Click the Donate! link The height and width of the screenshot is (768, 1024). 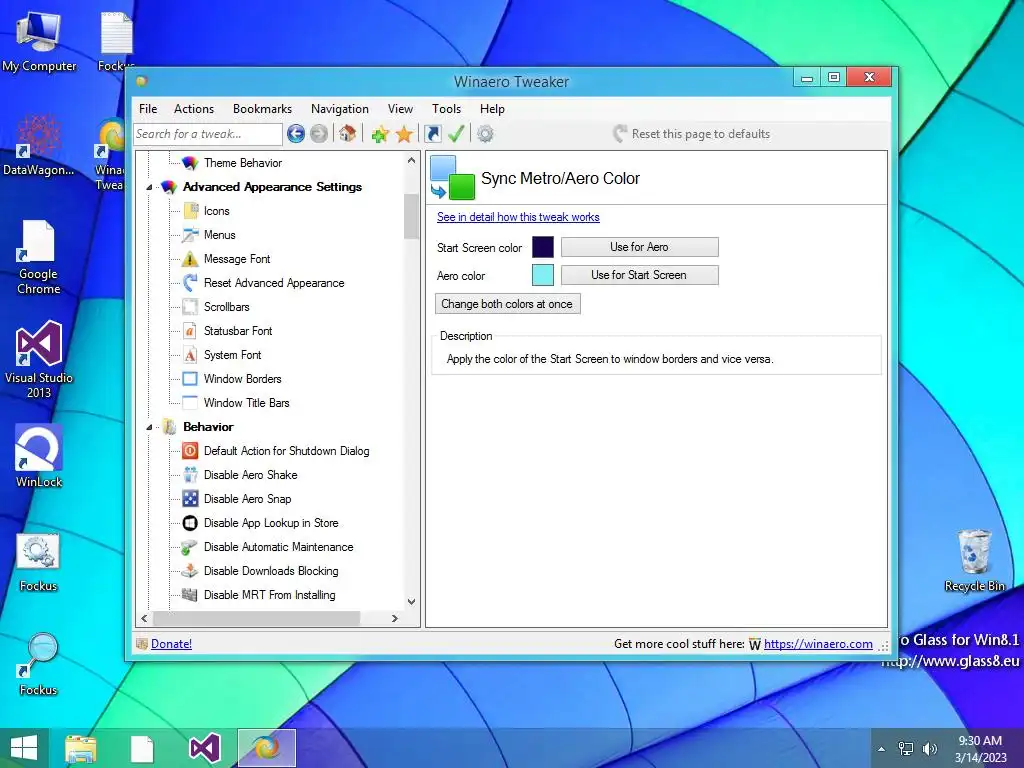pos(171,644)
